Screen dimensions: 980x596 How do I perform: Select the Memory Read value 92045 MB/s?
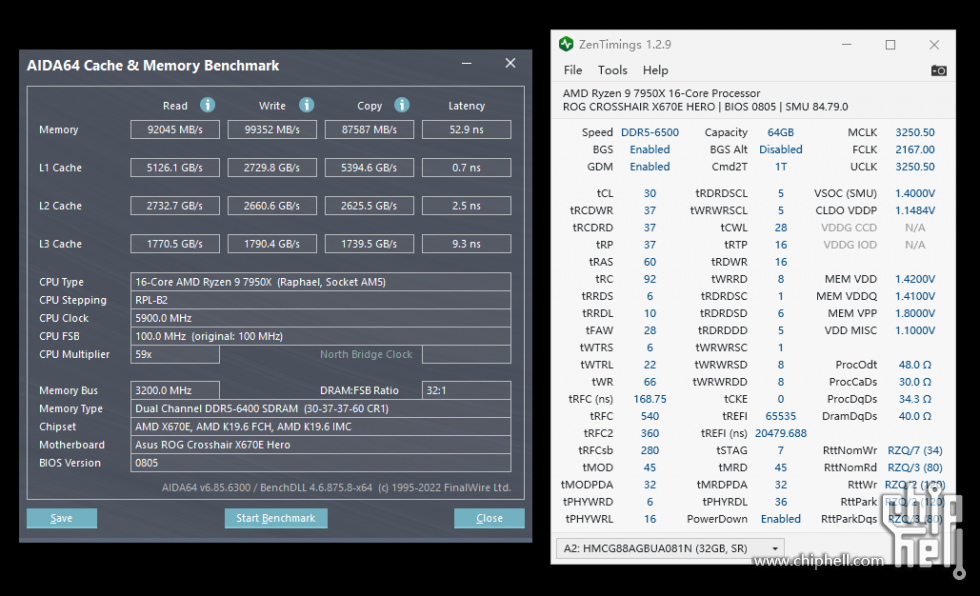[x=175, y=129]
